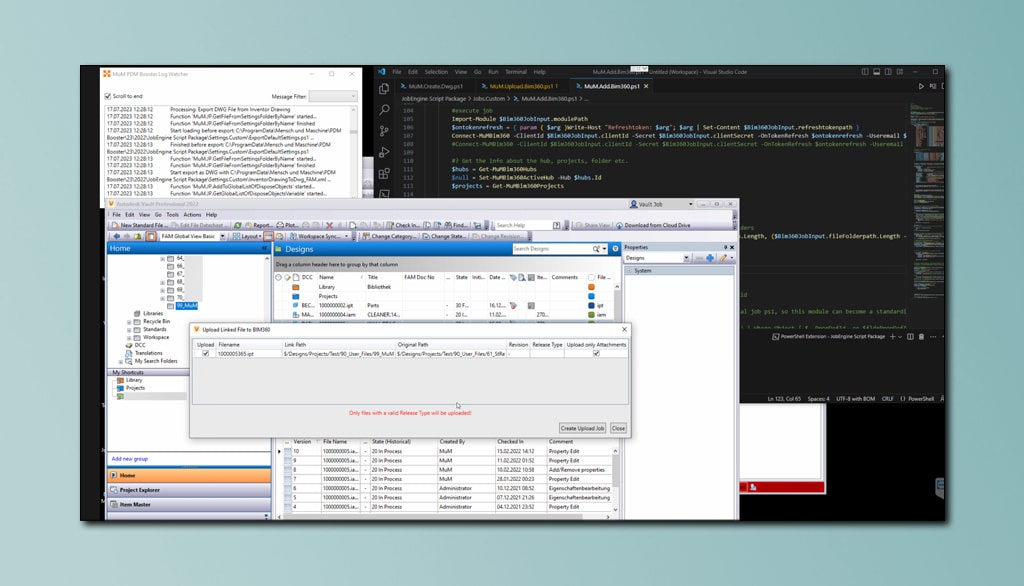Viewport: 1024px width, 586px height.
Task: Open the Tools menu in Vault
Action: click(172, 215)
